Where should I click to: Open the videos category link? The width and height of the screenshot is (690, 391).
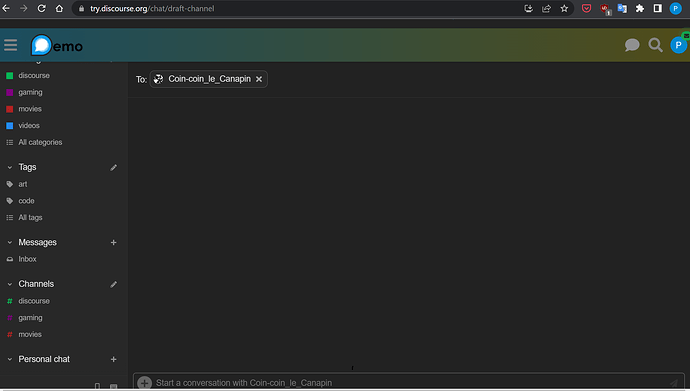click(29, 126)
